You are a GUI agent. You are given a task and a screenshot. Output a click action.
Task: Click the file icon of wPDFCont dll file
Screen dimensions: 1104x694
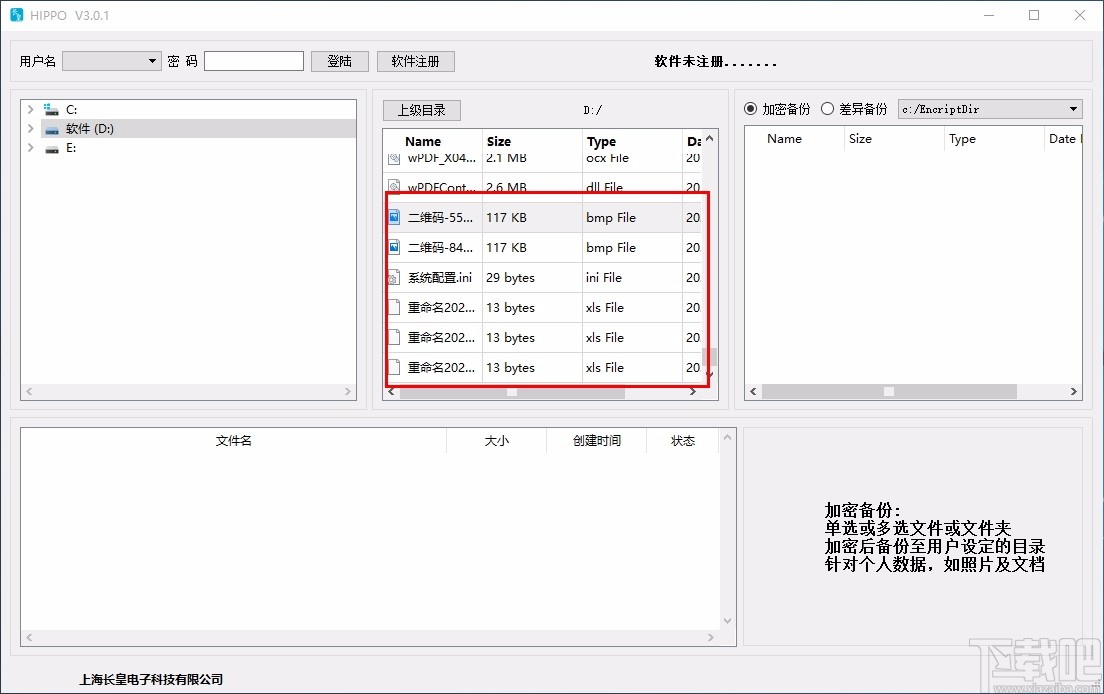[394, 187]
